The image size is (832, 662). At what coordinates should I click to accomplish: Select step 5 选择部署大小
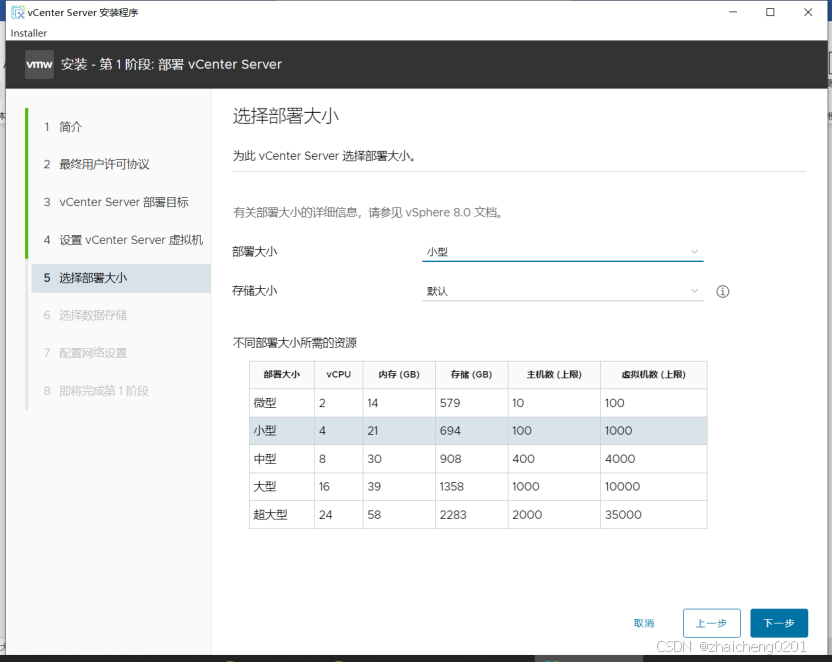tap(121, 278)
